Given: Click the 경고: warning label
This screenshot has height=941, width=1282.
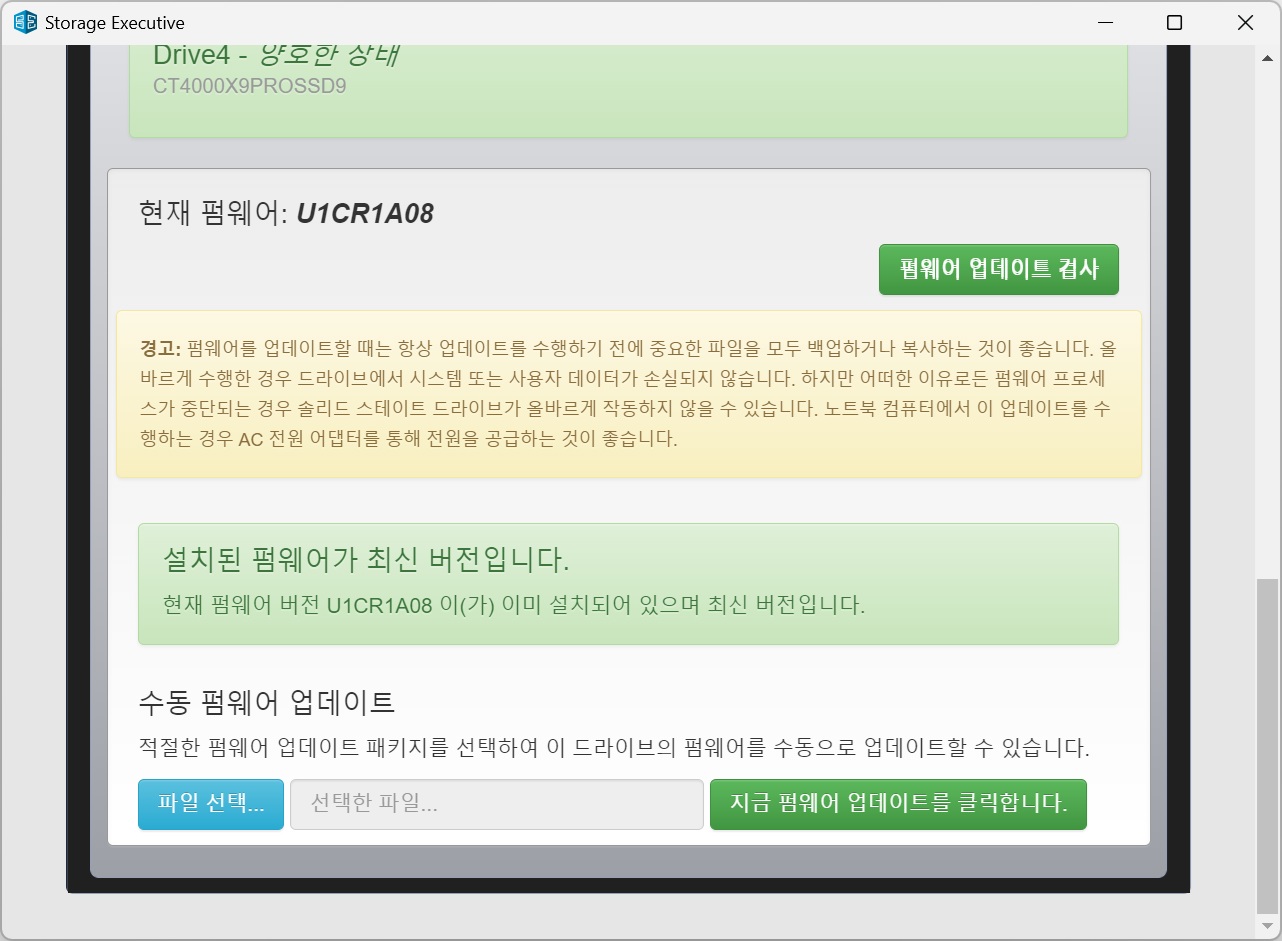Looking at the screenshot, I should pos(160,349).
